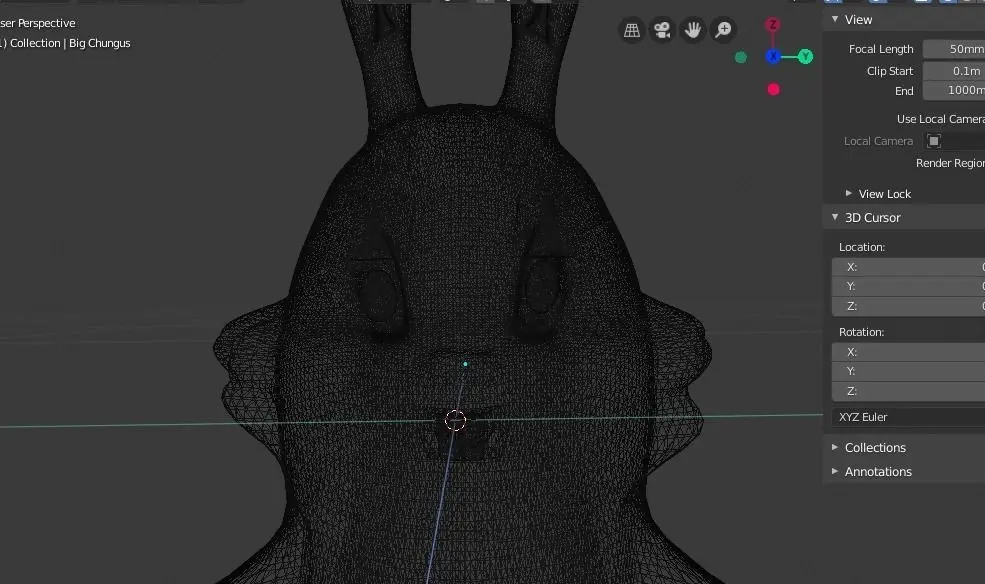The width and height of the screenshot is (985, 584).
Task: Click the 'Rotation:' label in 3D Cursor
Action: 861,332
